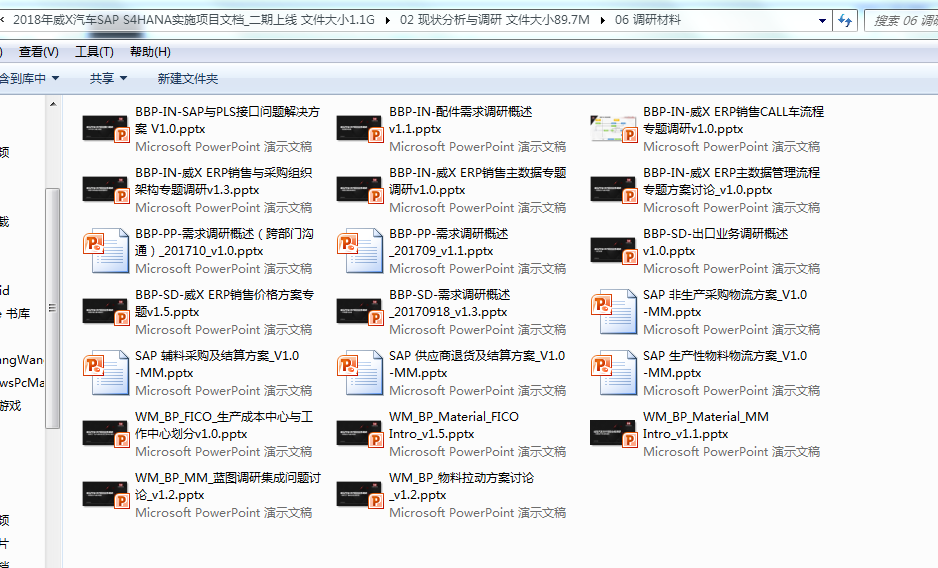Open the 帮助(H) menu
Viewport: 938px width, 568px height.
pos(150,52)
